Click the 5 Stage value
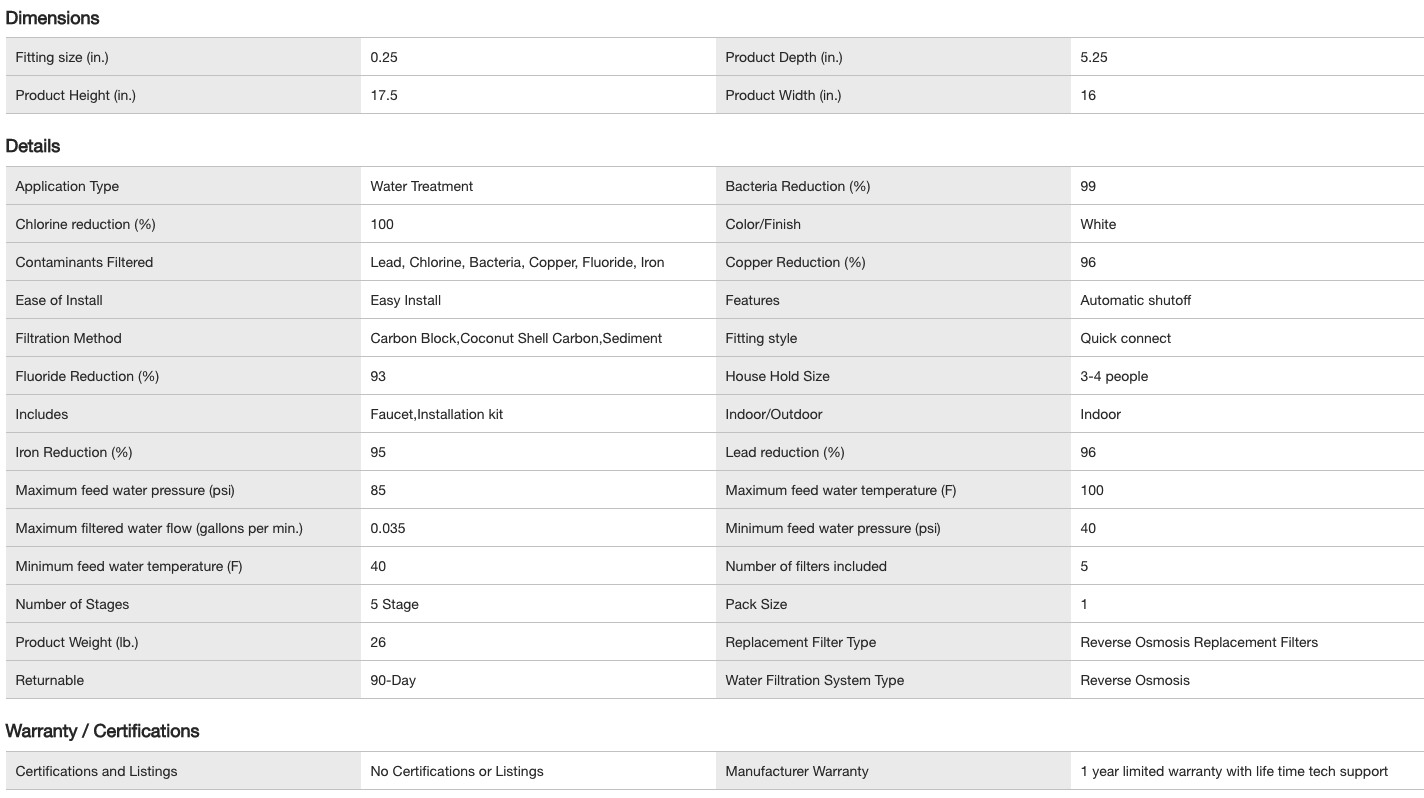 (x=394, y=604)
